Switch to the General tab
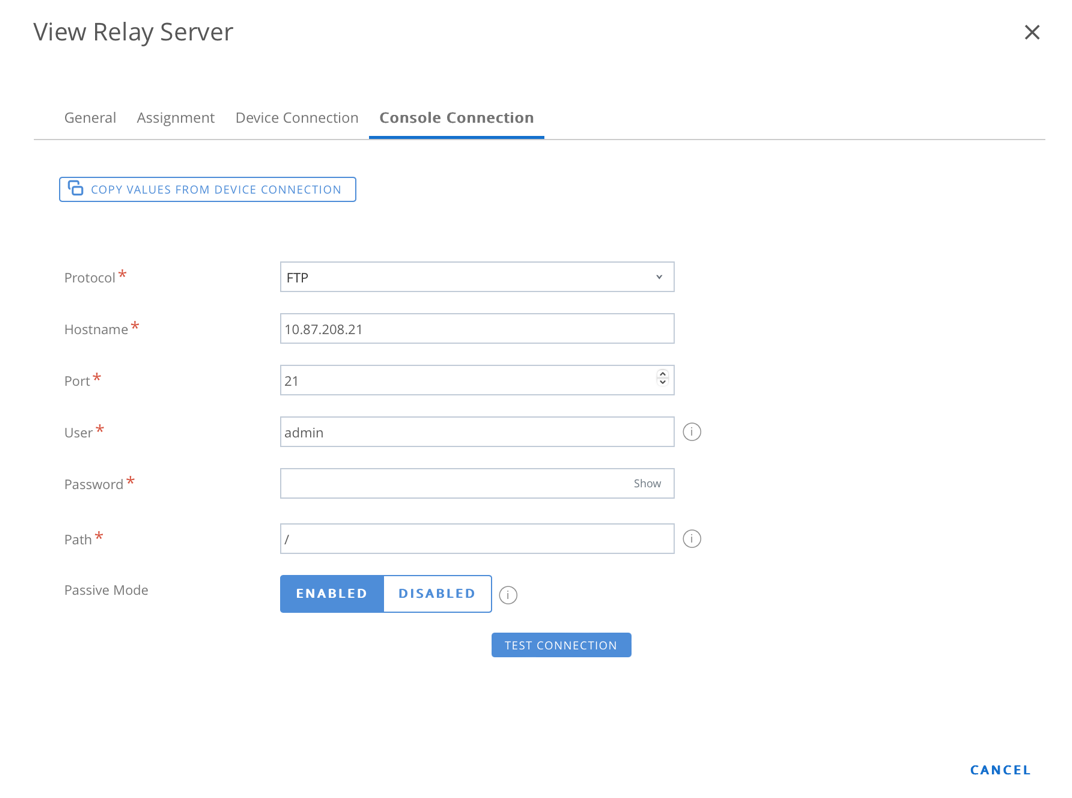Screen dimensions: 1072x798 click(90, 118)
